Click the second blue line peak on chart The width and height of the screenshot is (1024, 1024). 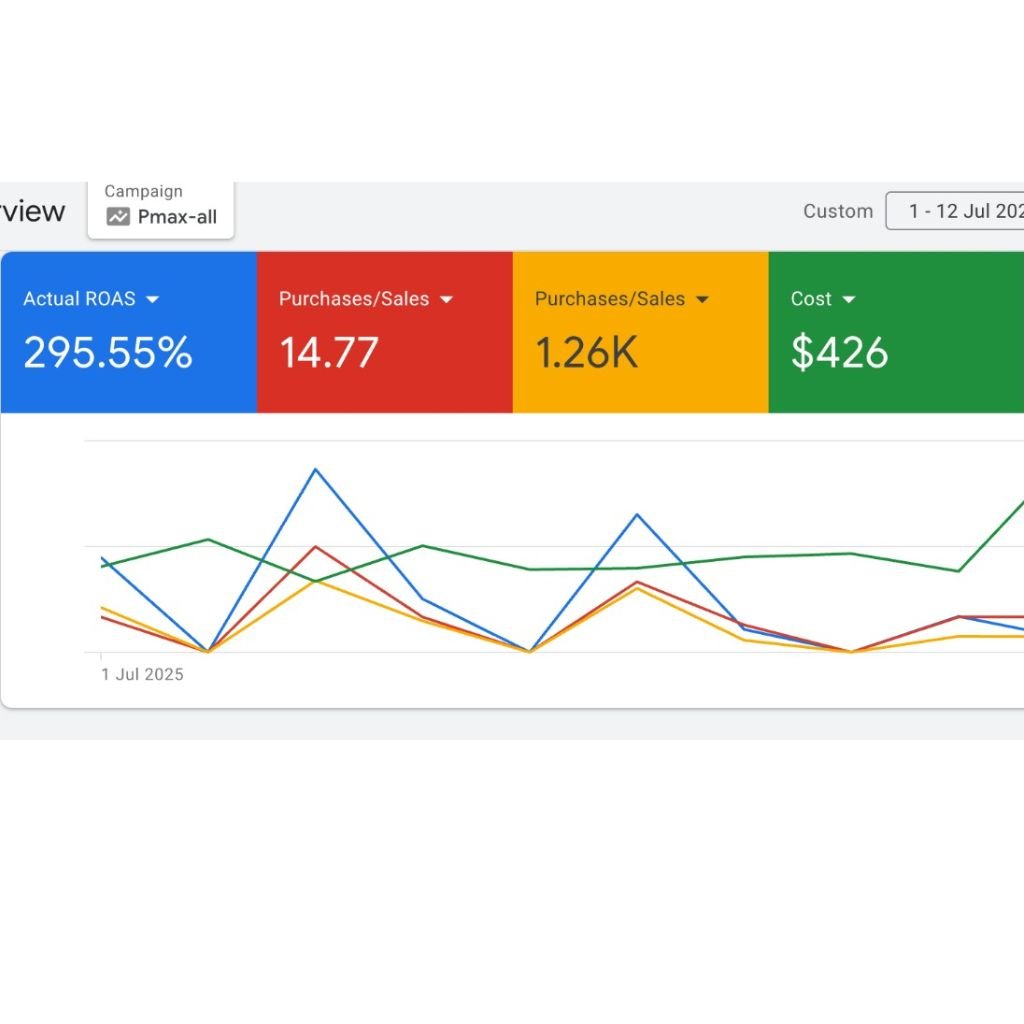(x=637, y=515)
